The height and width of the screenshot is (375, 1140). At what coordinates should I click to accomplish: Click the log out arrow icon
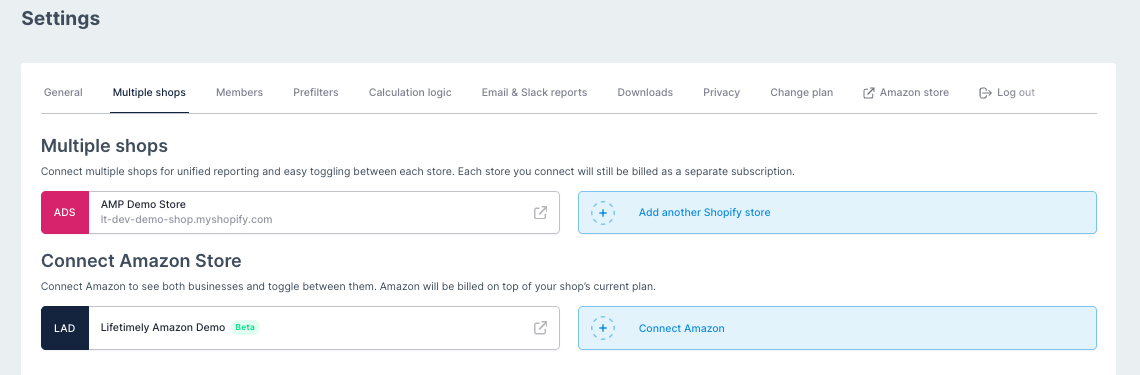click(985, 93)
